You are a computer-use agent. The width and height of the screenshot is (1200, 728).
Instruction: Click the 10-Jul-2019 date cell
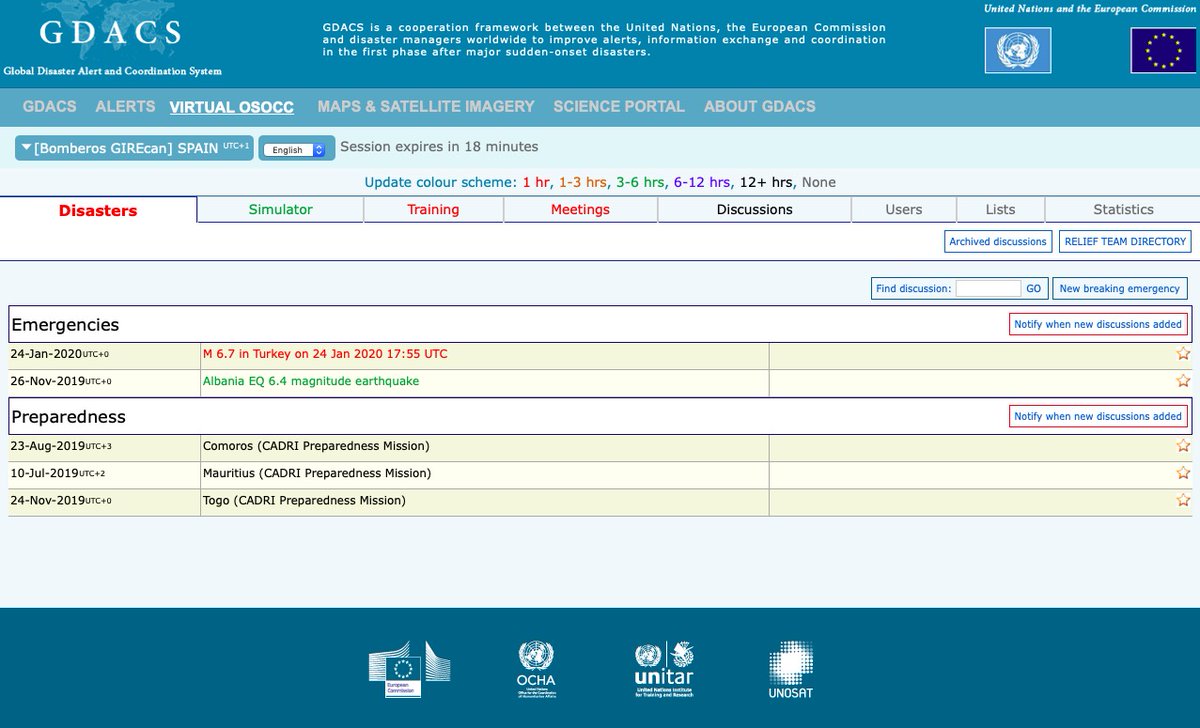pyautogui.click(x=104, y=473)
